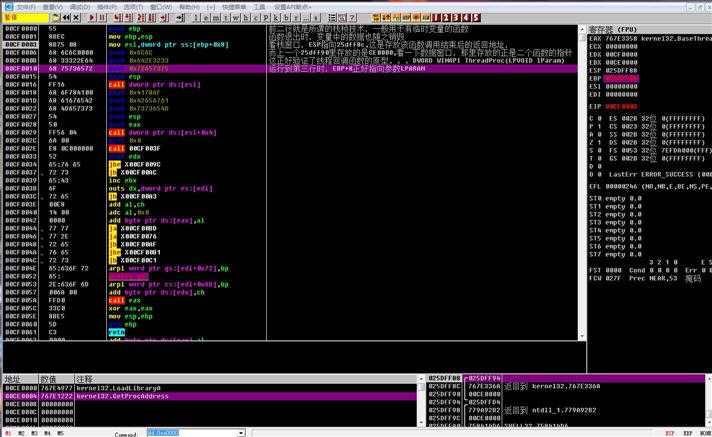Viewport: 712px width, 437px height.
Task: Click the 地址 column header in dump
Action: coord(20,379)
